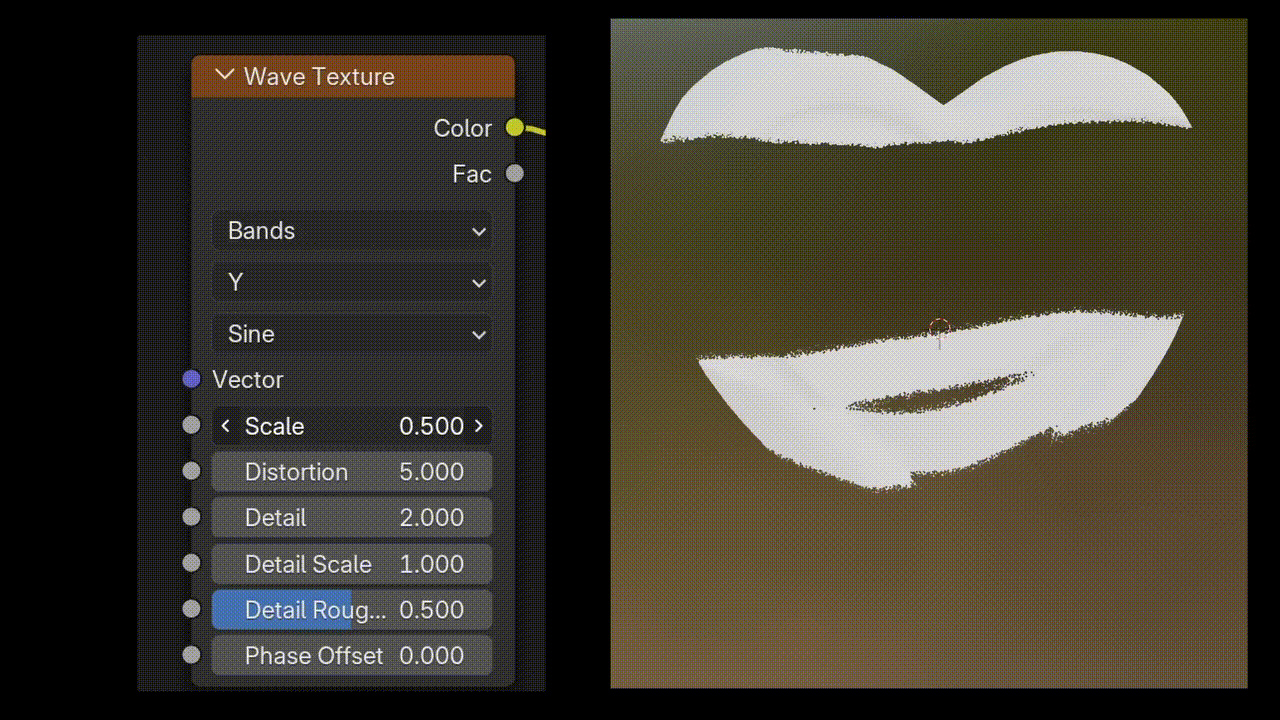The image size is (1280, 720).
Task: Open the Y direction dropdown
Action: click(352, 283)
